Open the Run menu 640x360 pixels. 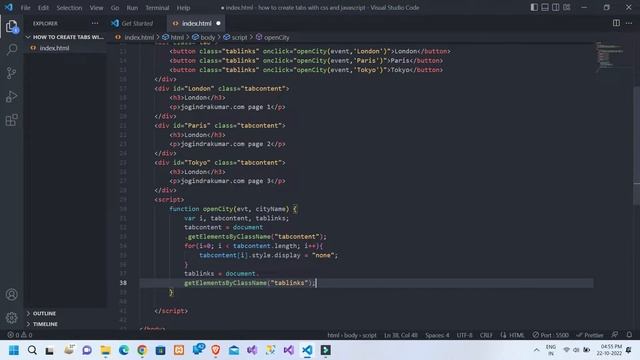point(132,8)
